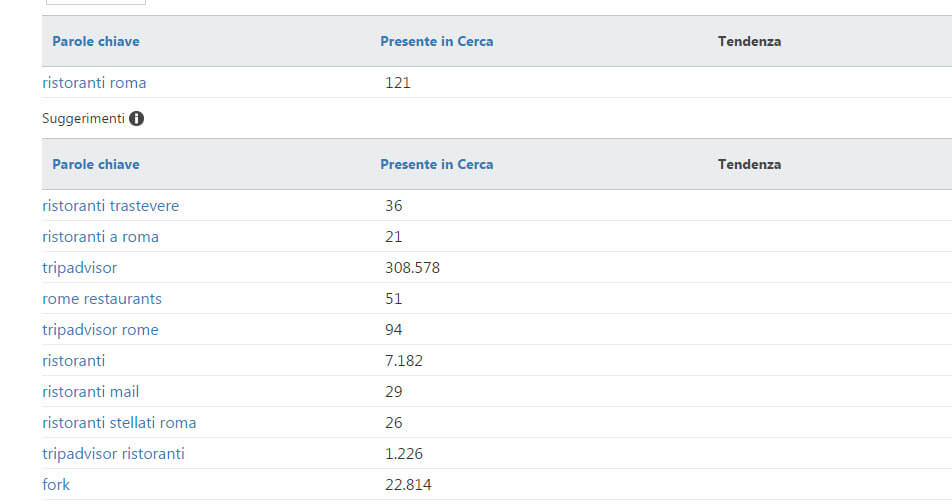The image size is (952, 504).
Task: Click the 'fork' keyword link
Action: point(56,485)
